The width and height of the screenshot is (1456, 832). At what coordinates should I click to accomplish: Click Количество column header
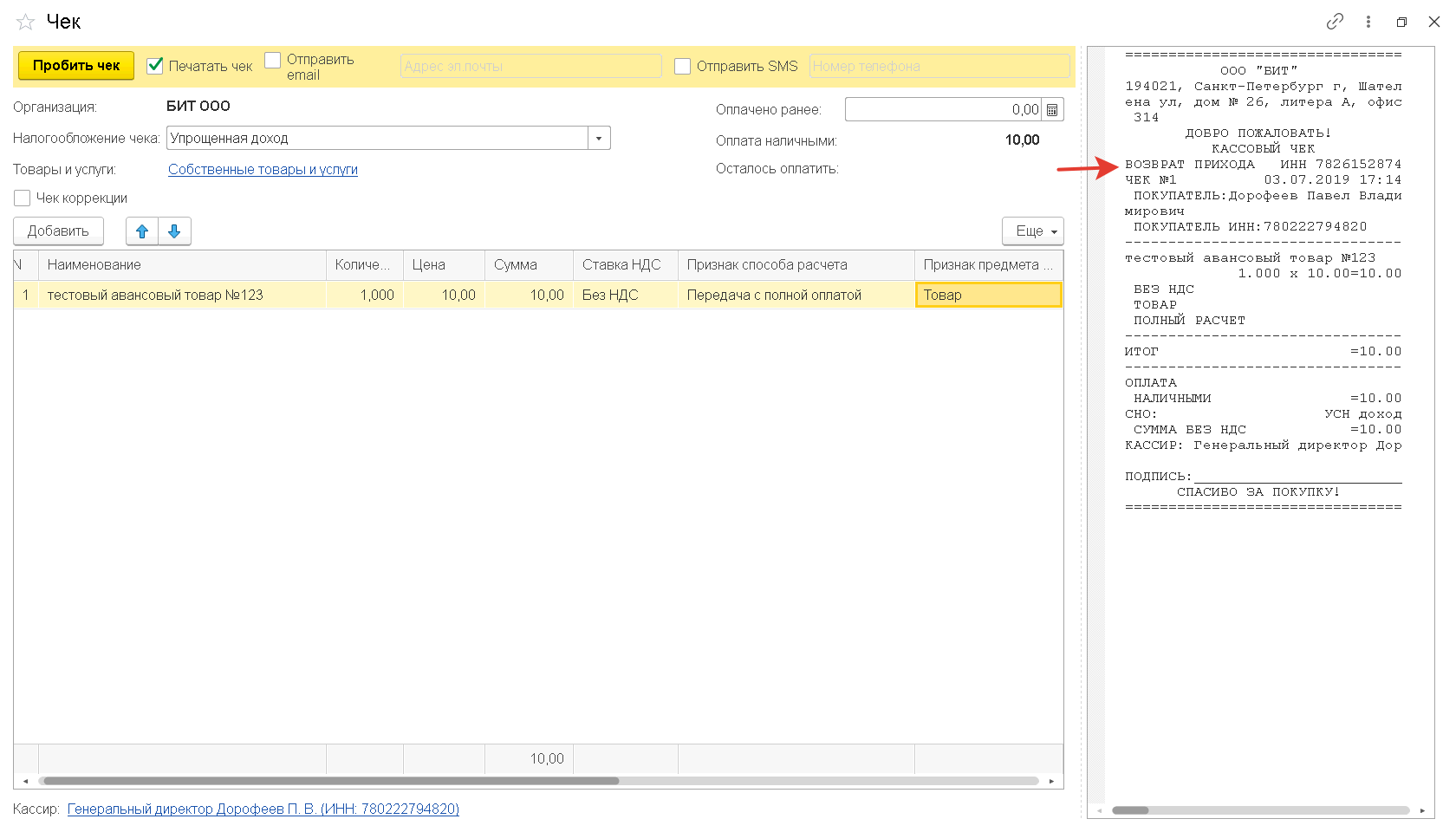click(365, 265)
